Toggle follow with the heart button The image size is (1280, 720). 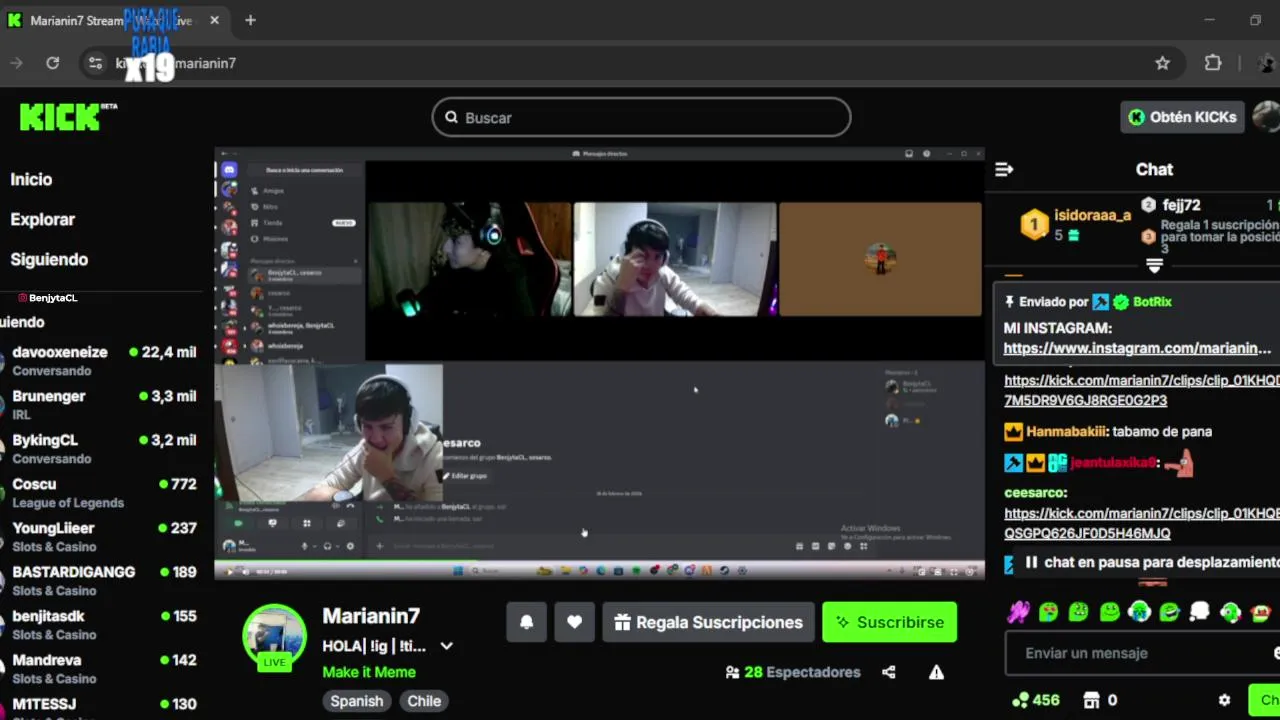(x=574, y=622)
